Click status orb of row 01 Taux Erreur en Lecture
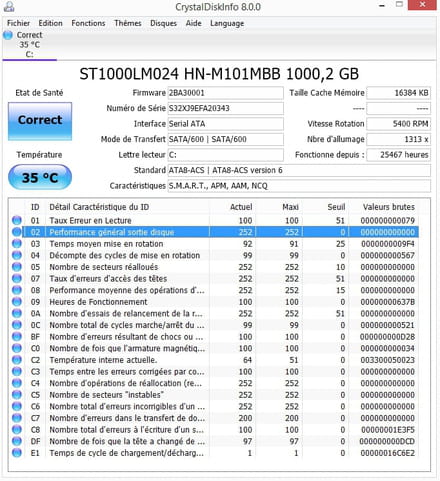 pos(17,220)
